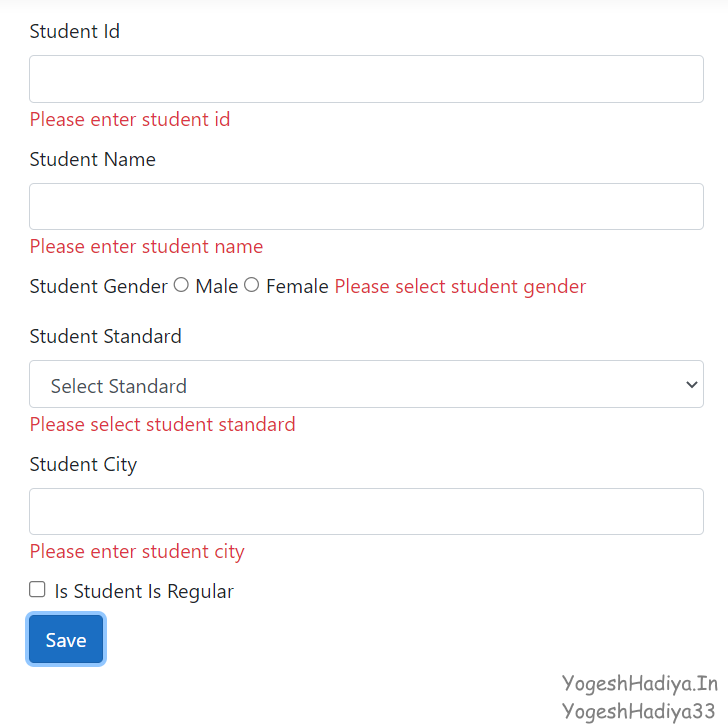Image resolution: width=728 pixels, height=728 pixels.
Task: Click the "Please select student gender" message
Action: coord(460,287)
